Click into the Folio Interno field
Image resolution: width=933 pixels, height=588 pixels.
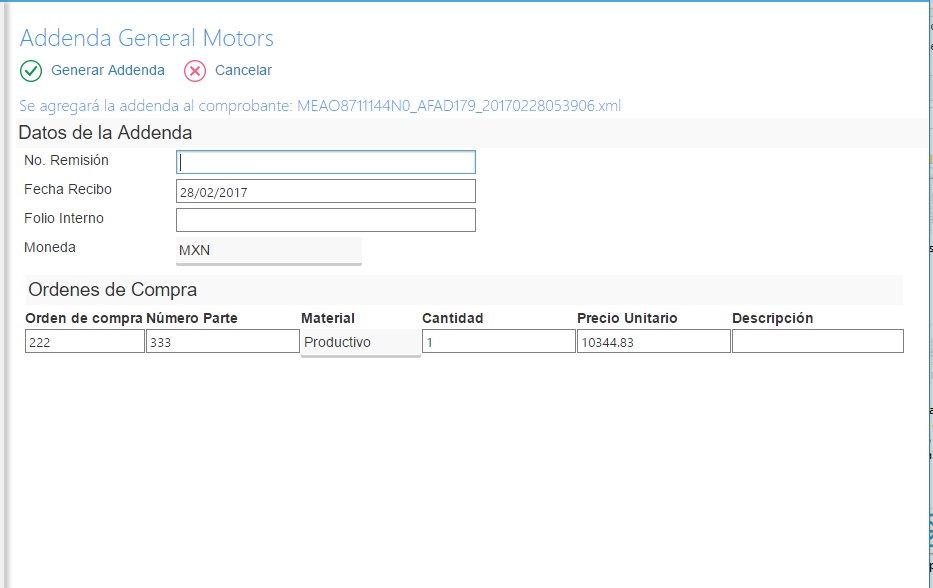point(325,220)
